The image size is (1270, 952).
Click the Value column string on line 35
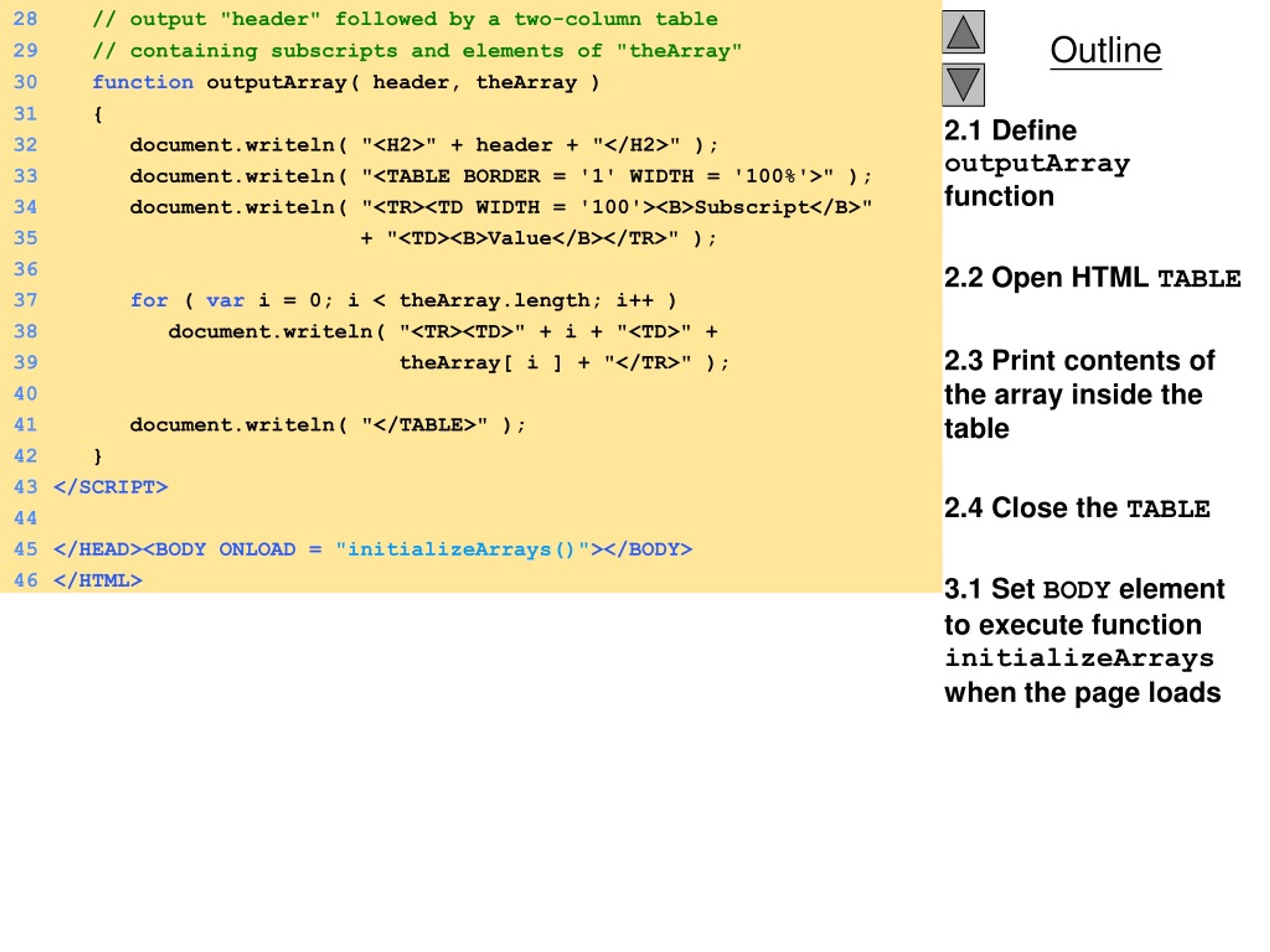tap(539, 238)
